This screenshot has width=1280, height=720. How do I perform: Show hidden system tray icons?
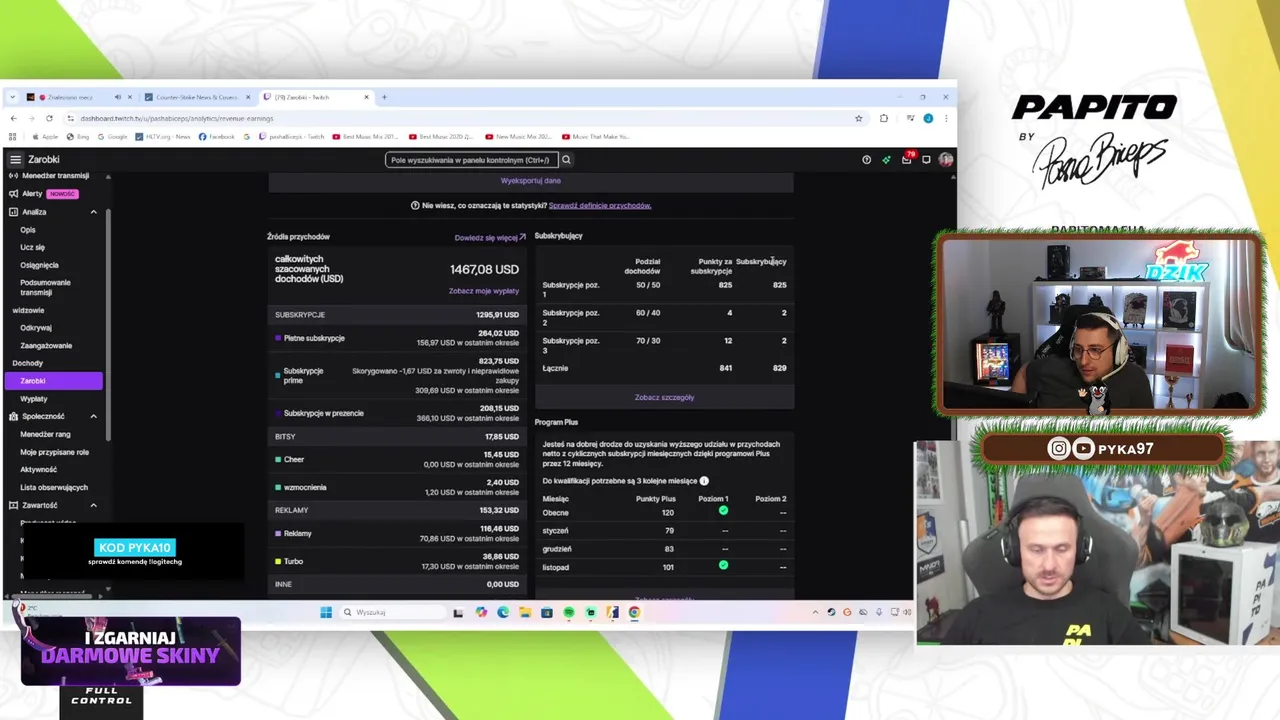click(x=815, y=612)
